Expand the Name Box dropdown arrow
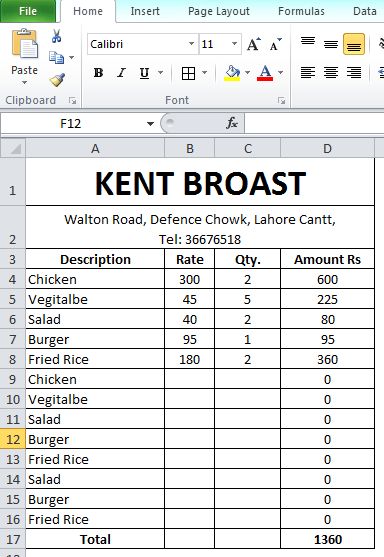384x557 pixels. pos(150,124)
